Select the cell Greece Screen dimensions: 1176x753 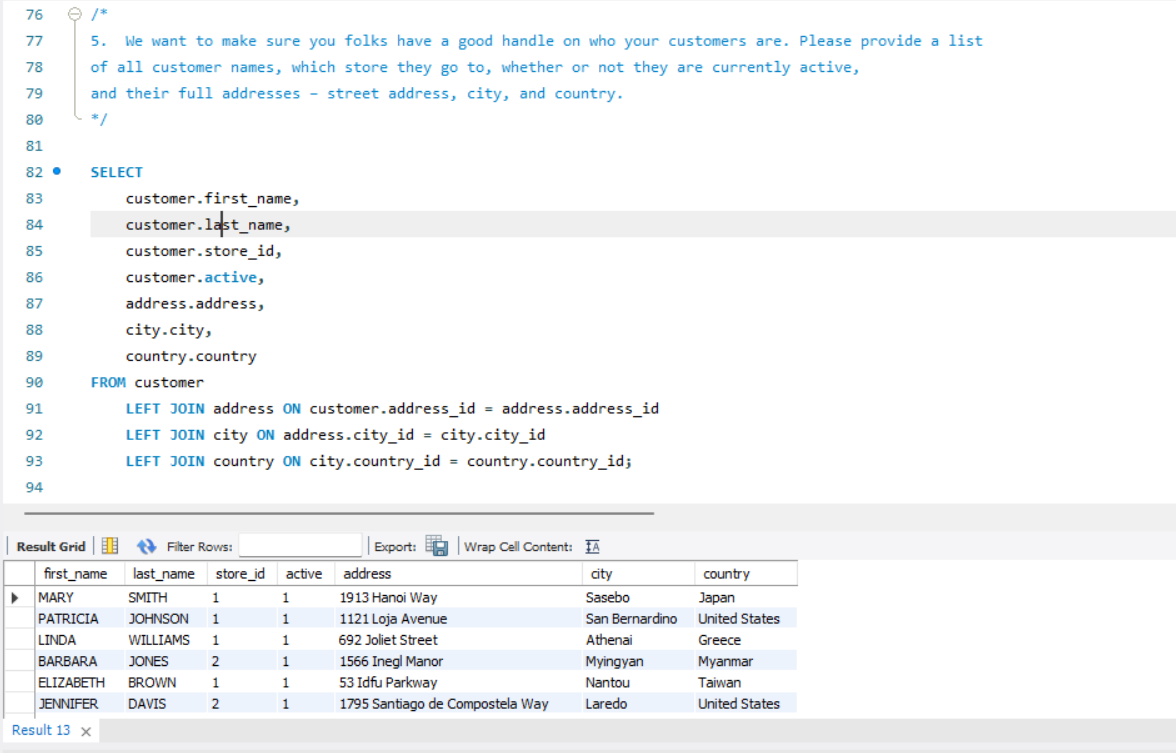tap(746, 640)
